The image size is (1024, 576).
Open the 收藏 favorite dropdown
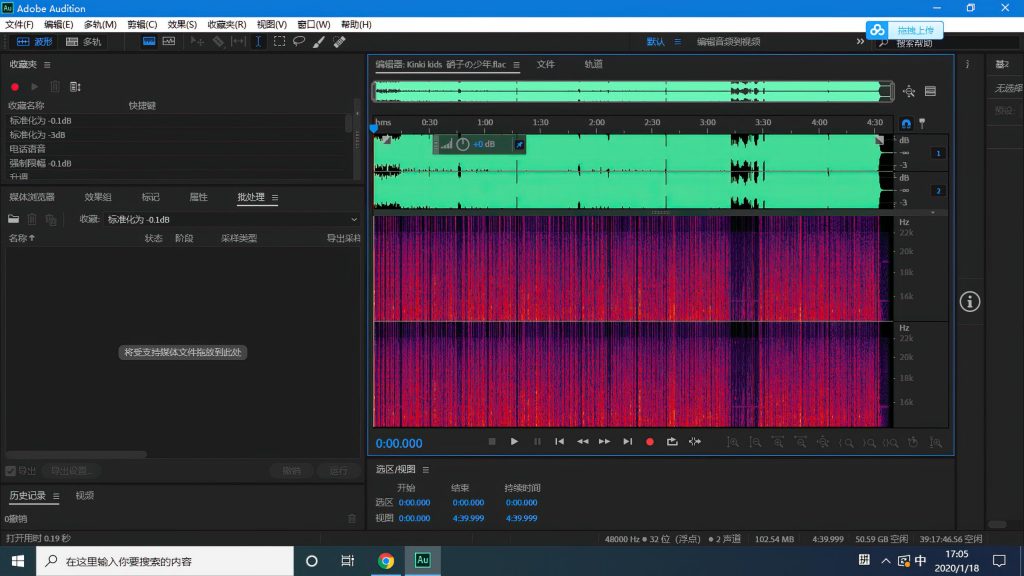pos(232,219)
